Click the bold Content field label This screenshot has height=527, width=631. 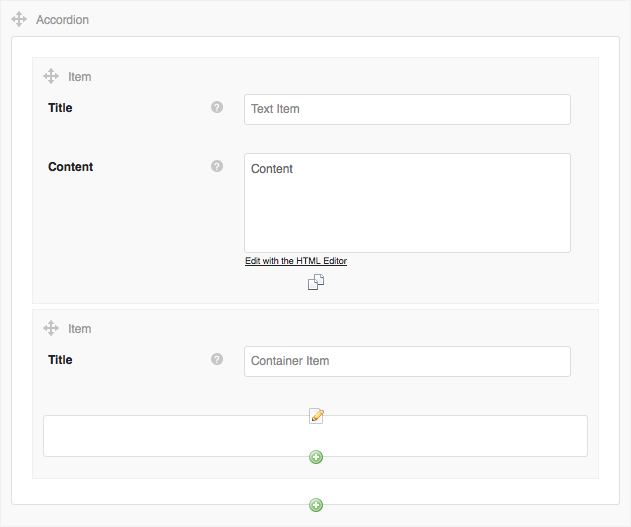[x=70, y=167]
